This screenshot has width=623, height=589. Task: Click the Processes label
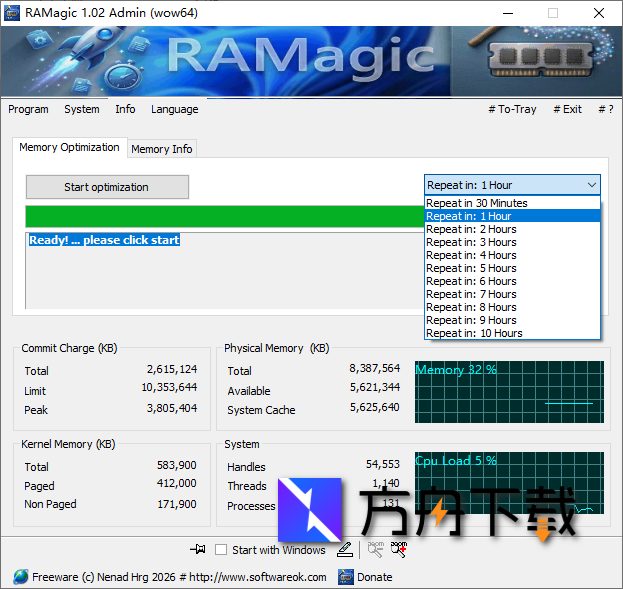coord(251,506)
